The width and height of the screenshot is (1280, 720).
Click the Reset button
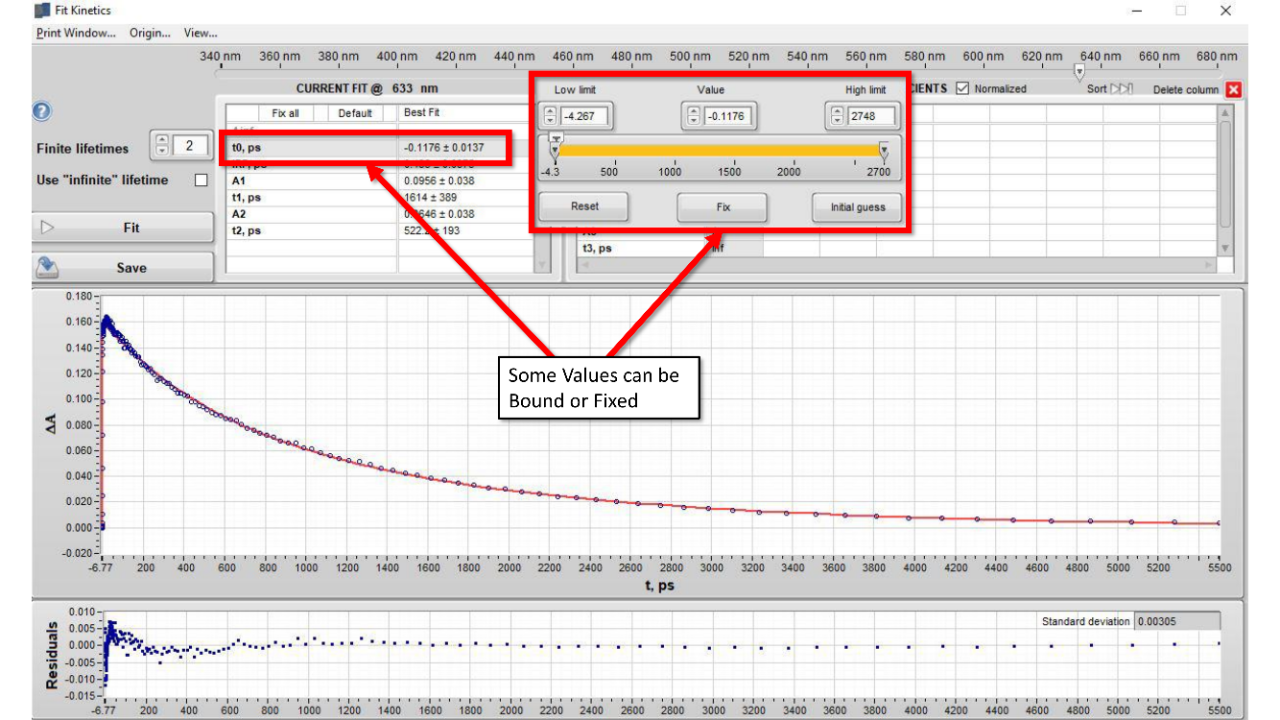point(584,207)
